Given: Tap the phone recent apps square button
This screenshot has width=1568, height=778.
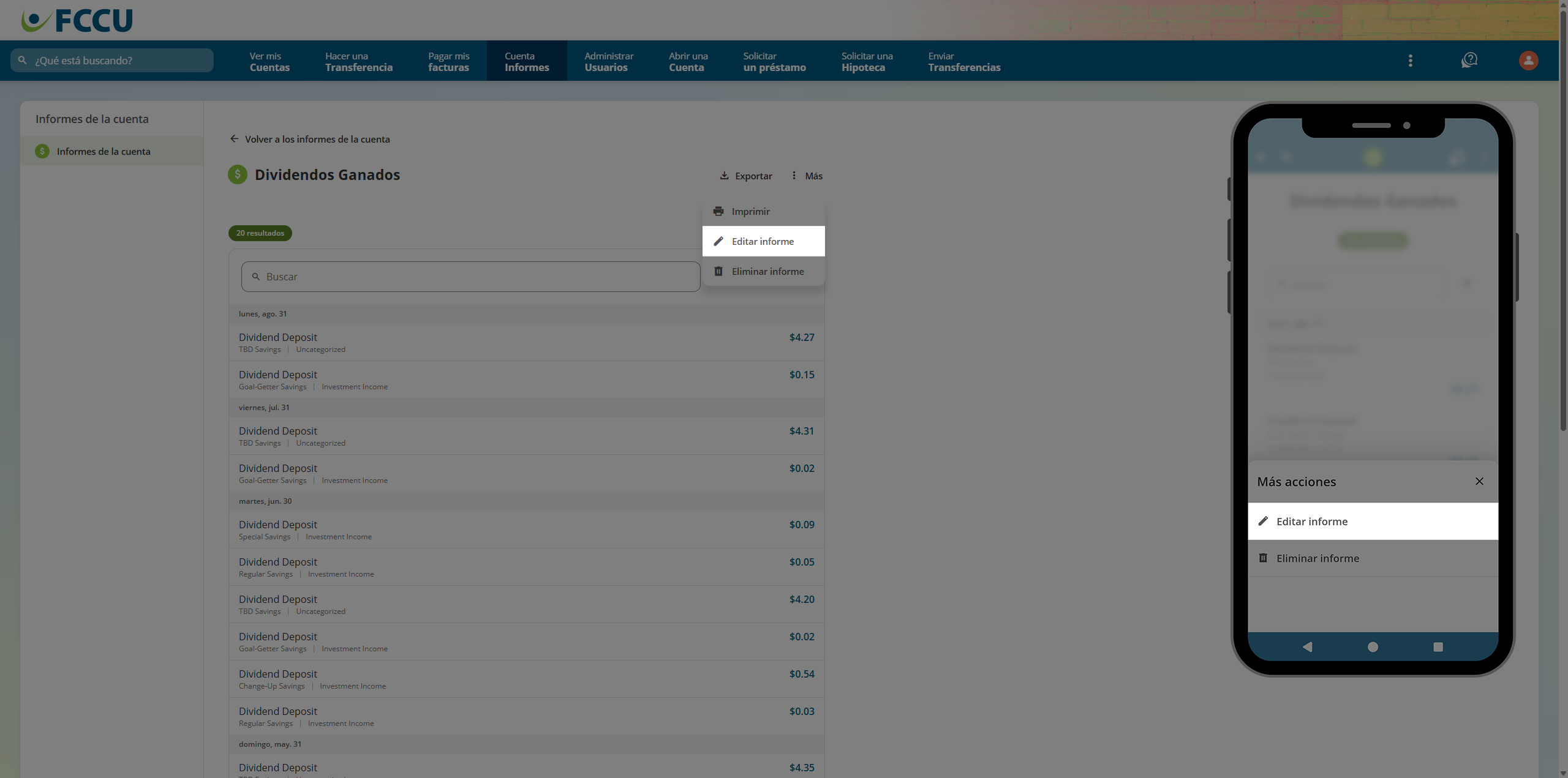Looking at the screenshot, I should (1438, 646).
